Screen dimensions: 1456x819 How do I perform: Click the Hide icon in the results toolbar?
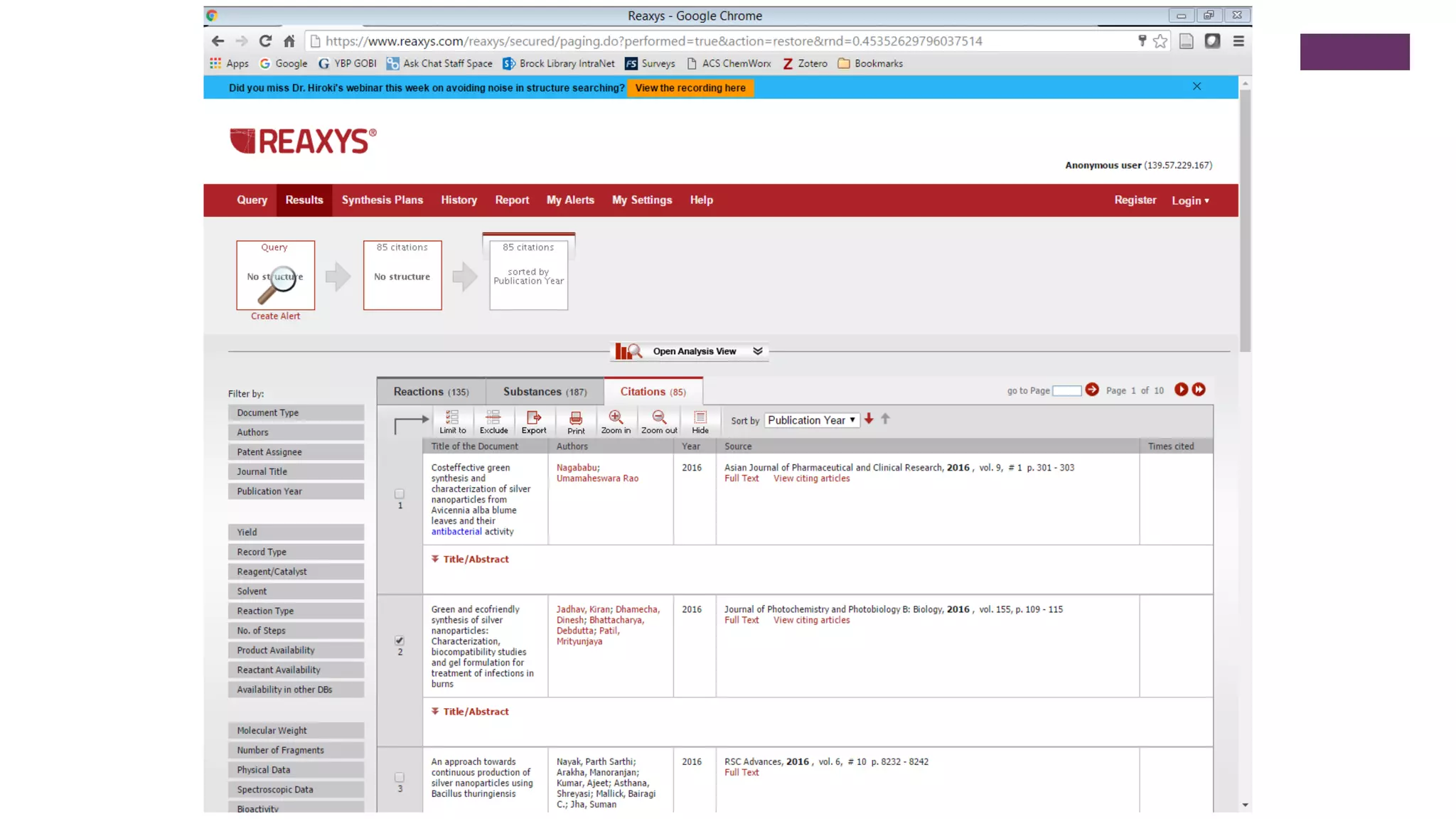700,421
